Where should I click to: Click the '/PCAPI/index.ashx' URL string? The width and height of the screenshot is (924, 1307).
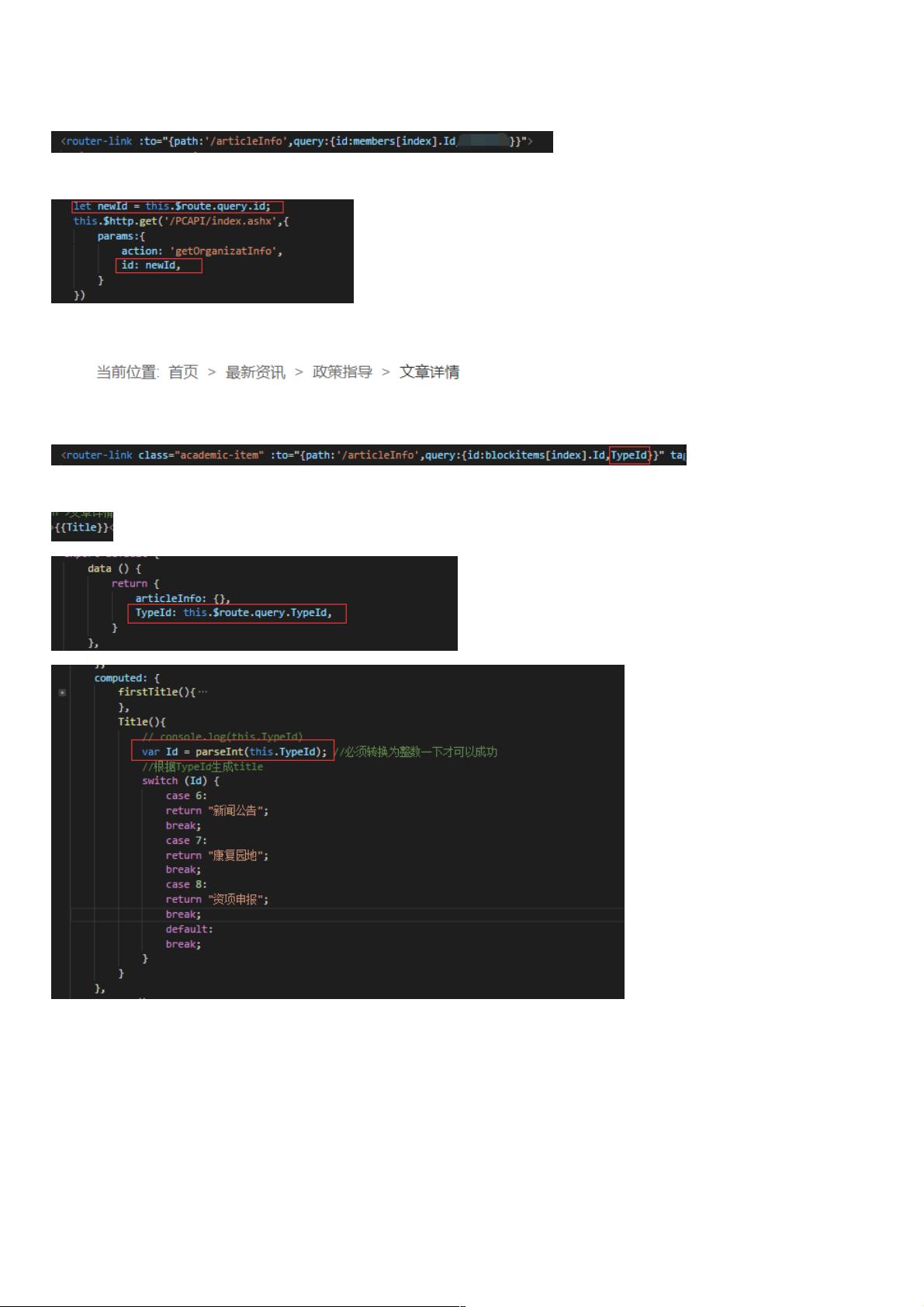223,221
